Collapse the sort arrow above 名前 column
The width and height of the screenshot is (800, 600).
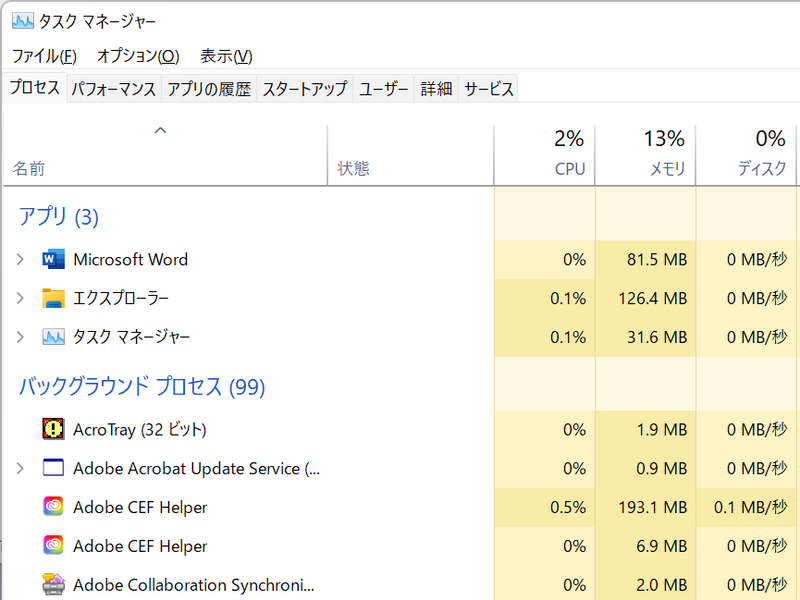tap(160, 130)
